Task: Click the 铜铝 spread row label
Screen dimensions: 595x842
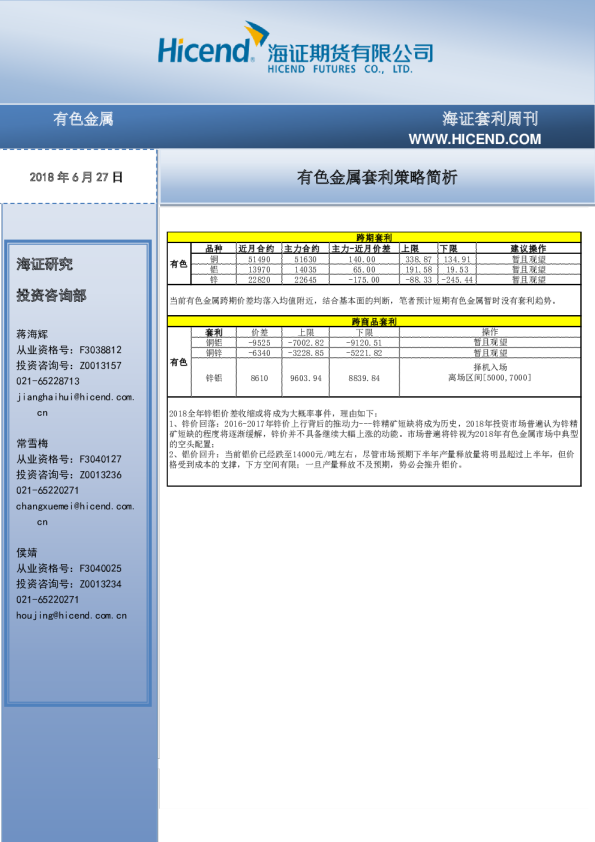Action: [x=214, y=342]
